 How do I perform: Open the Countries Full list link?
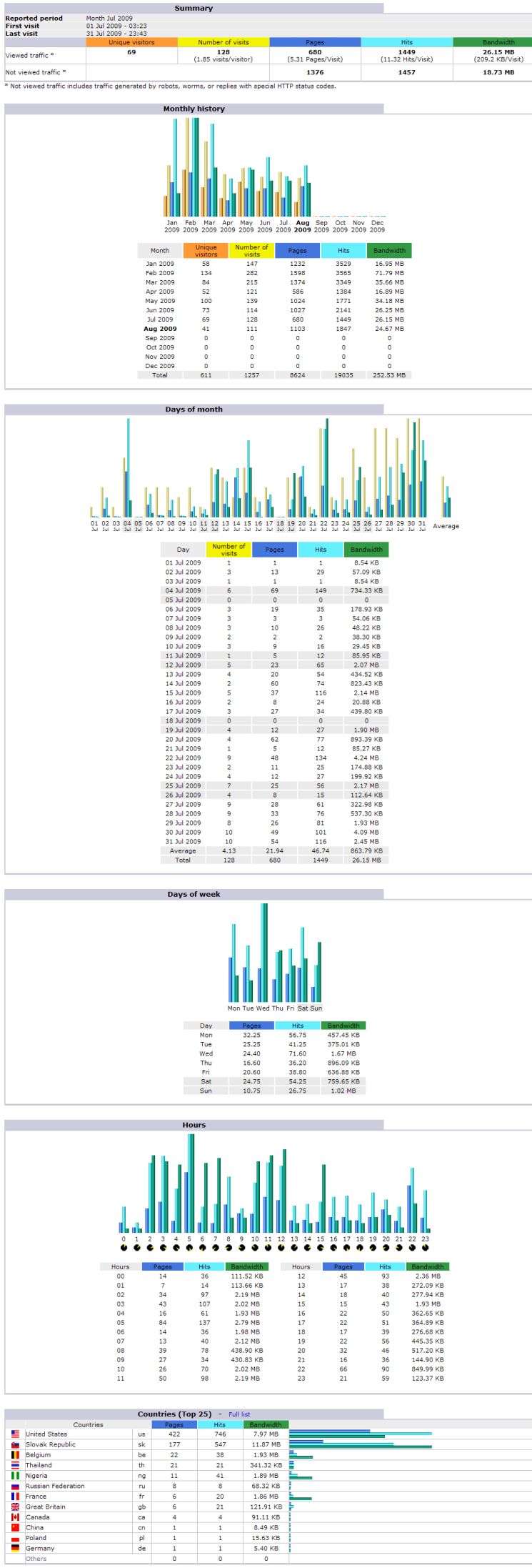pyautogui.click(x=239, y=1414)
